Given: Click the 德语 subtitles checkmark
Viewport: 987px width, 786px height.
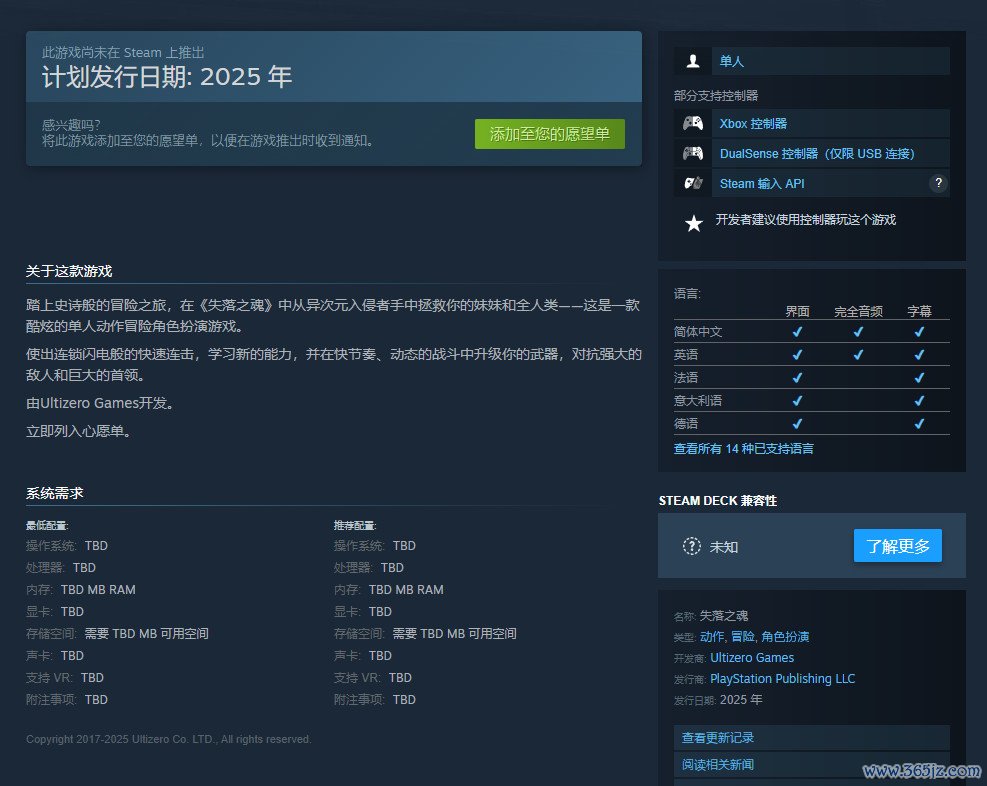Looking at the screenshot, I should (x=919, y=424).
